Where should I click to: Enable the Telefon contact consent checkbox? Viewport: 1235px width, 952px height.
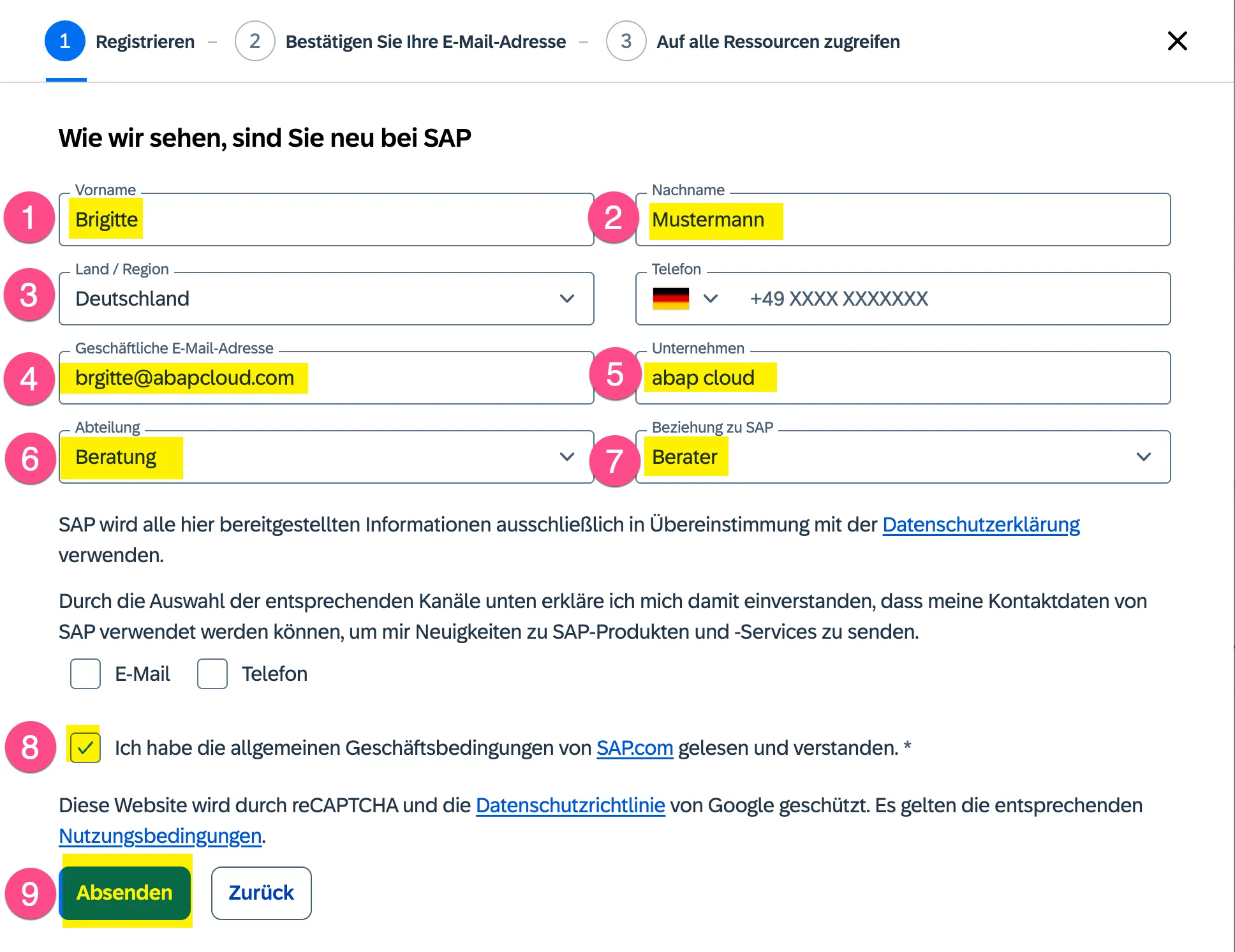tap(212, 674)
